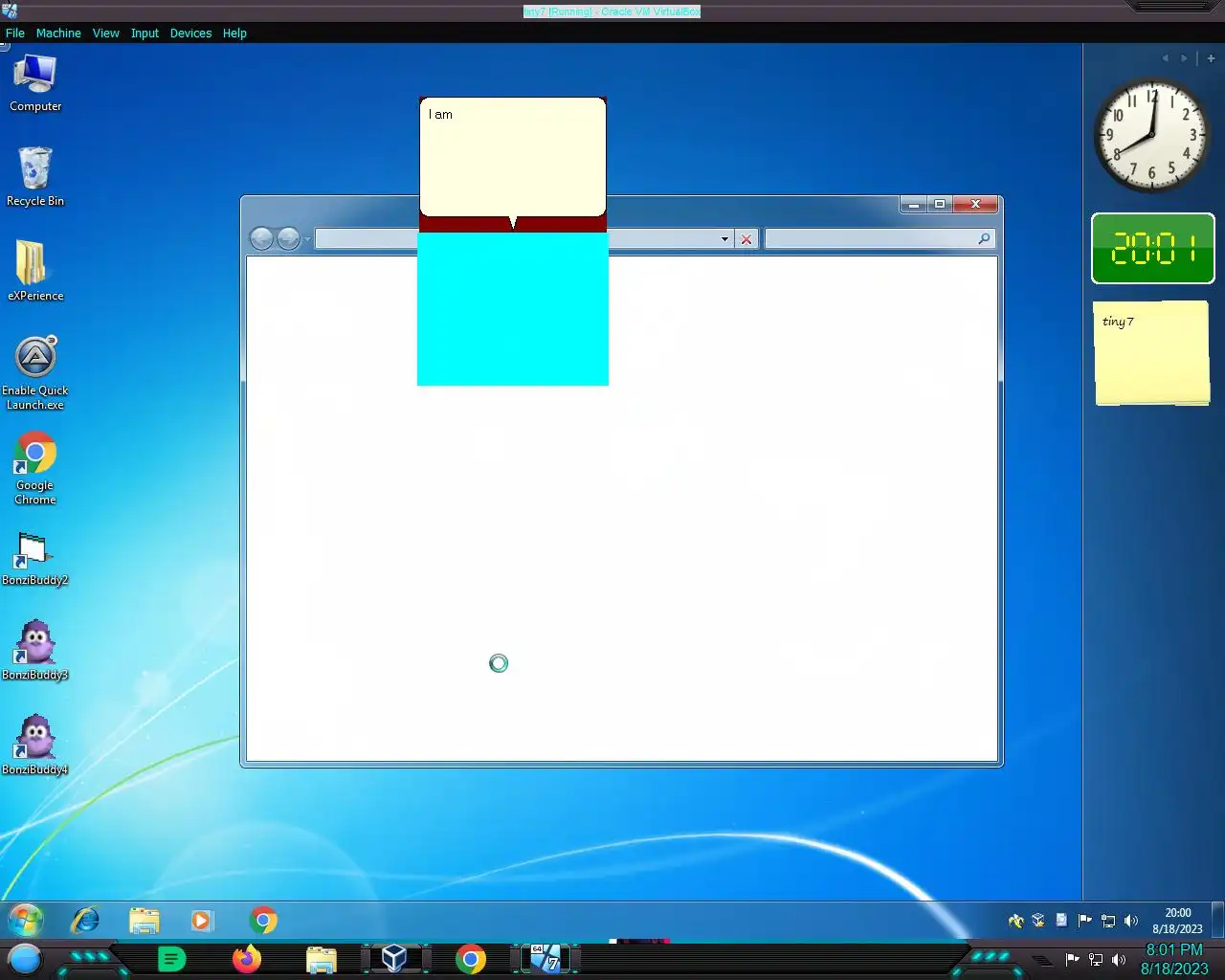Click the green digital clock gadget

click(1152, 249)
